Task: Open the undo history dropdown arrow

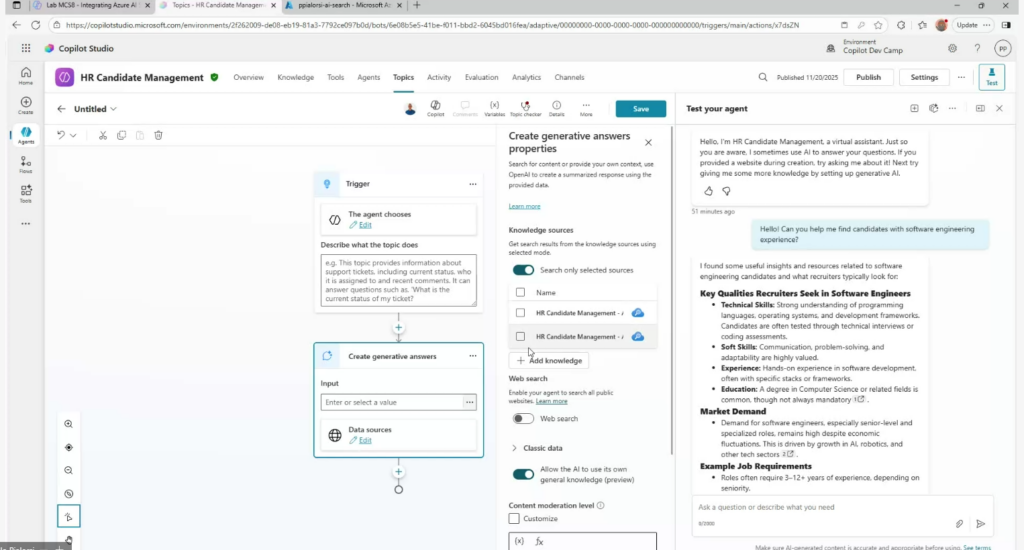Action: pyautogui.click(x=73, y=135)
